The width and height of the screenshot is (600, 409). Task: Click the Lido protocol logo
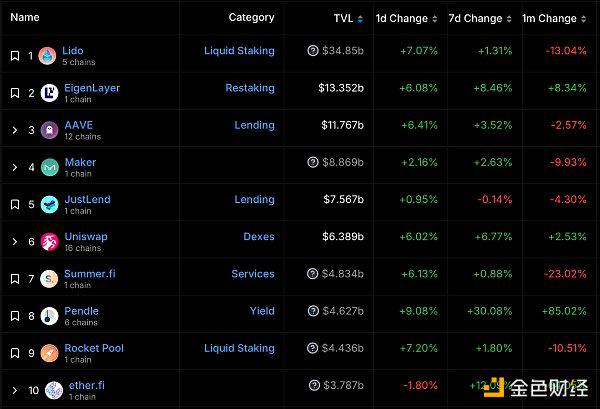pos(47,56)
